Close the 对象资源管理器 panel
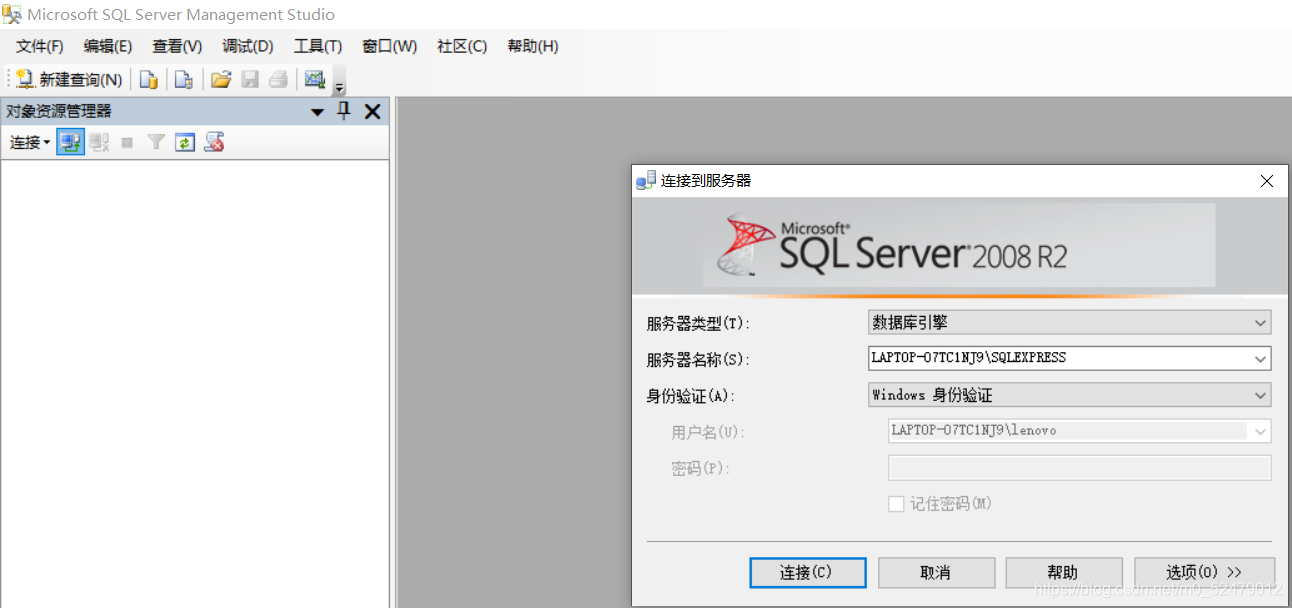Image resolution: width=1292 pixels, height=608 pixels. click(372, 112)
